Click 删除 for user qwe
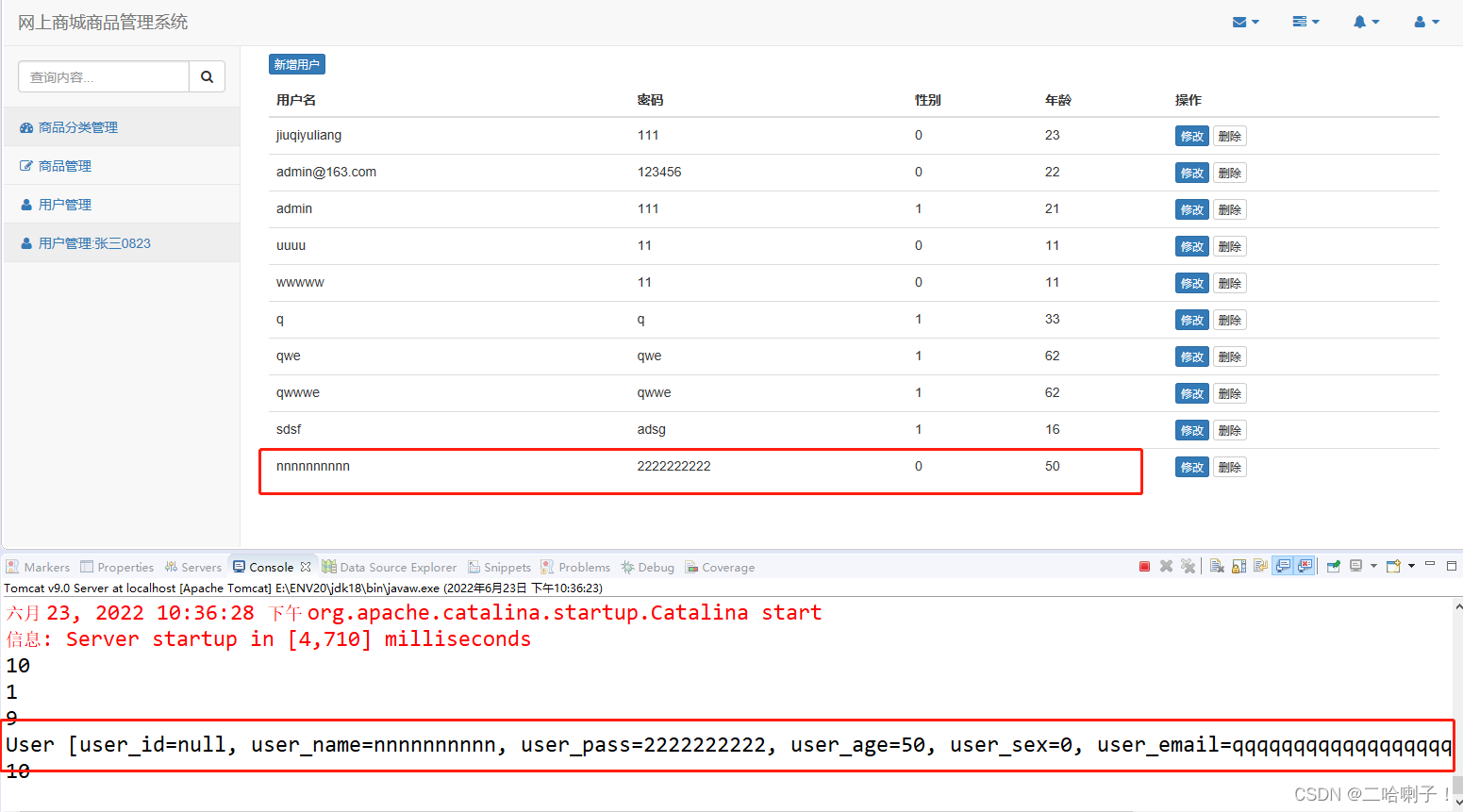This screenshot has width=1463, height=812. click(x=1229, y=356)
